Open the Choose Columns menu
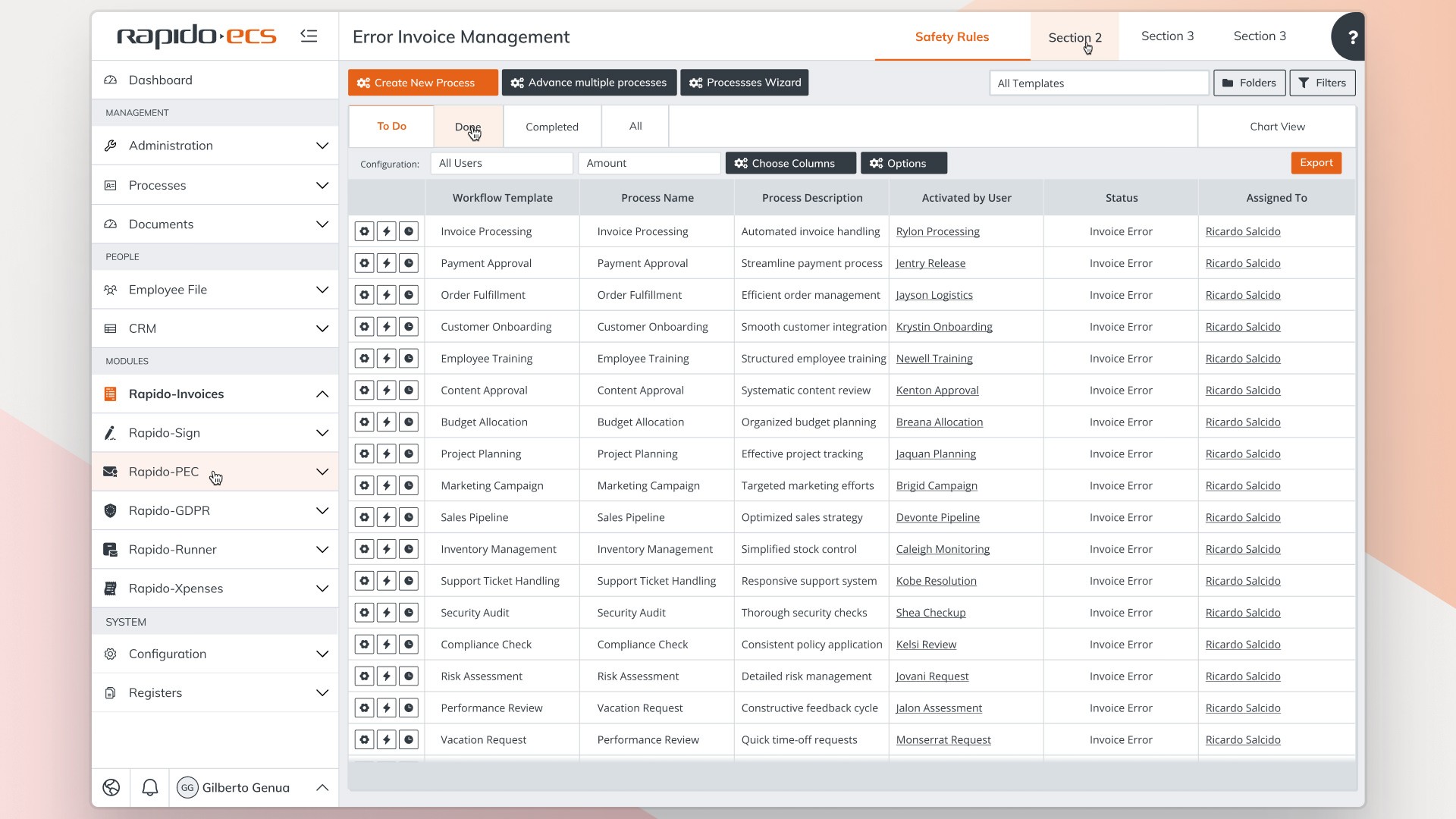1456x819 pixels. (x=790, y=163)
